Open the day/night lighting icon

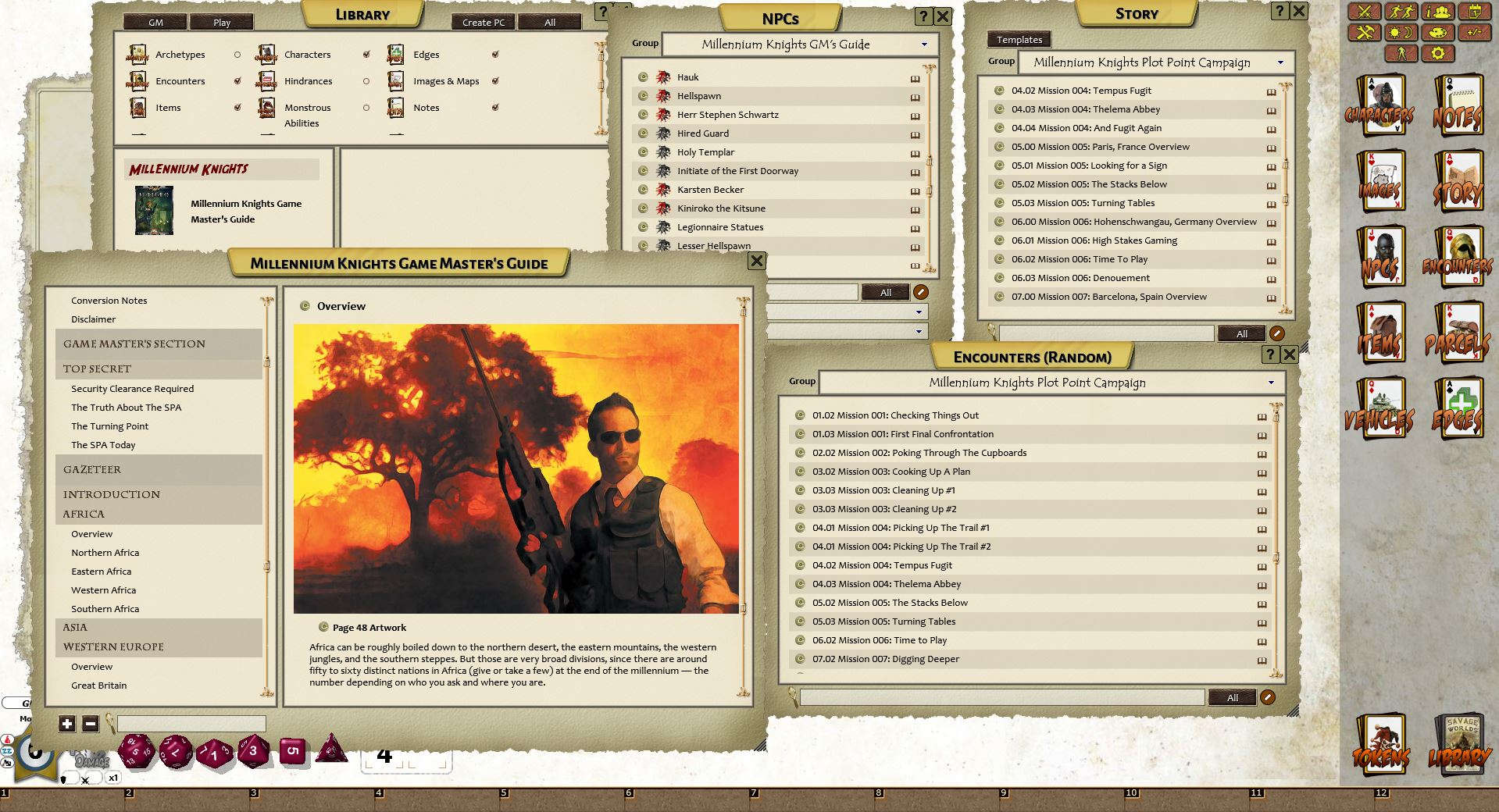tap(1401, 33)
